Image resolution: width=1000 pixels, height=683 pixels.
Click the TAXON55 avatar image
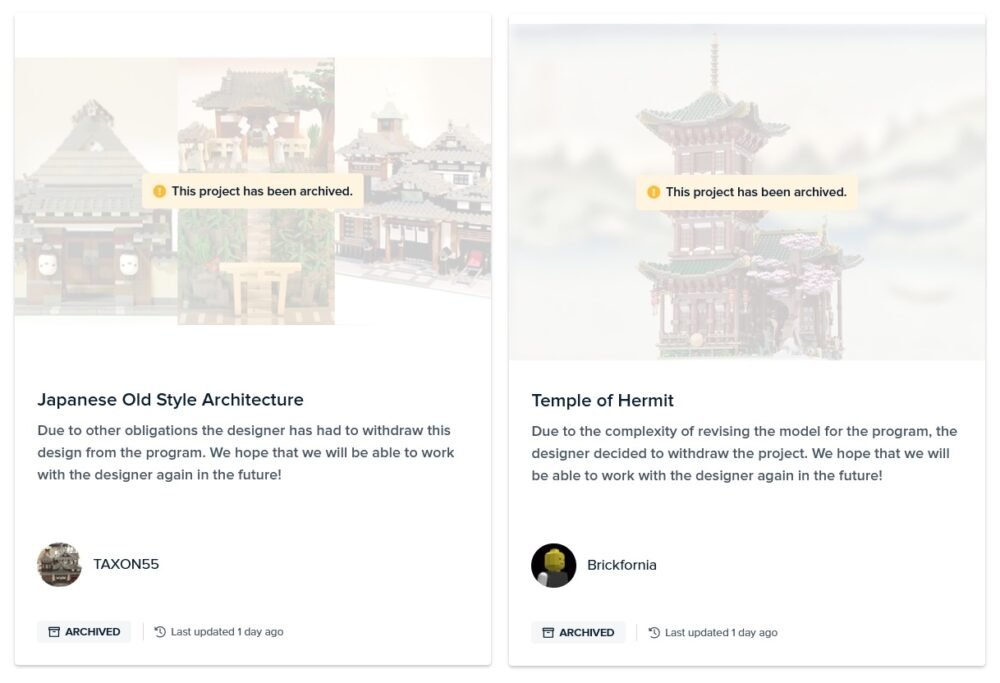[59, 564]
